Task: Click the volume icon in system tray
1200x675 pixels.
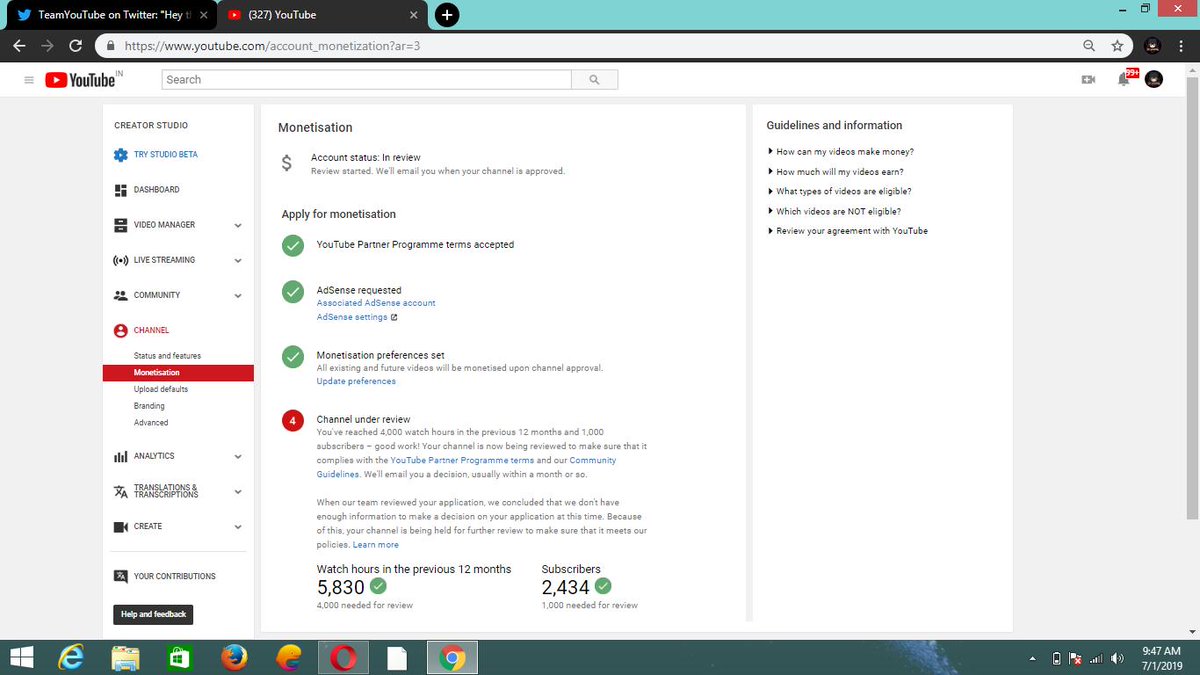Action: pos(1116,659)
